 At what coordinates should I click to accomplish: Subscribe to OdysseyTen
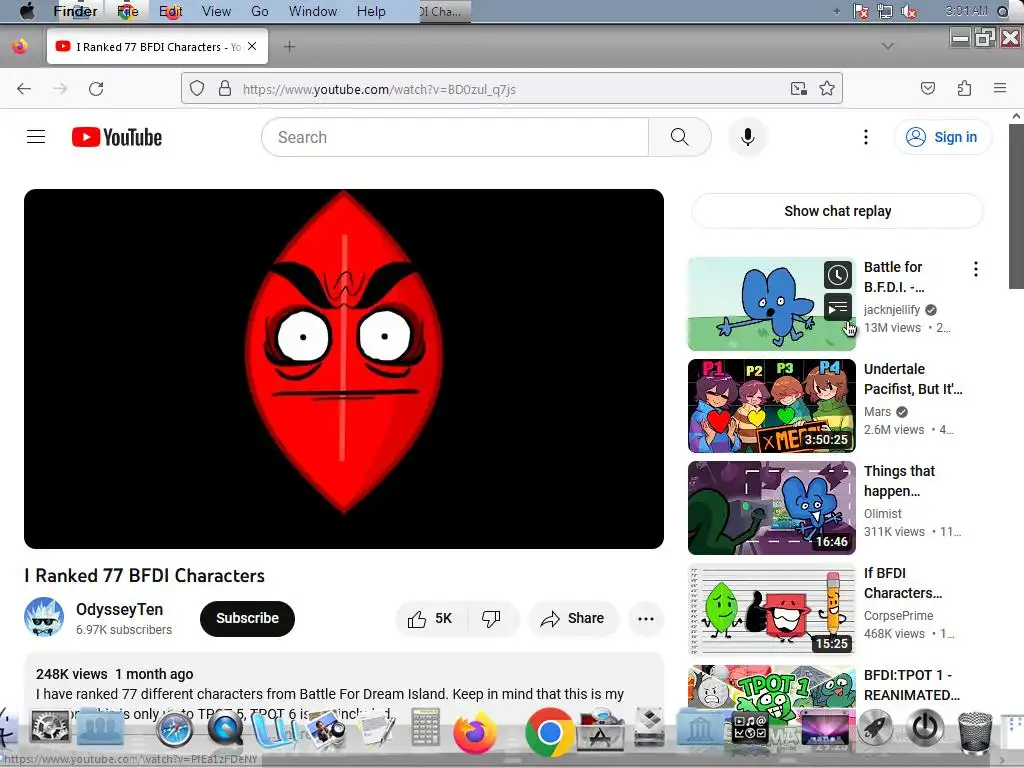[x=248, y=618]
